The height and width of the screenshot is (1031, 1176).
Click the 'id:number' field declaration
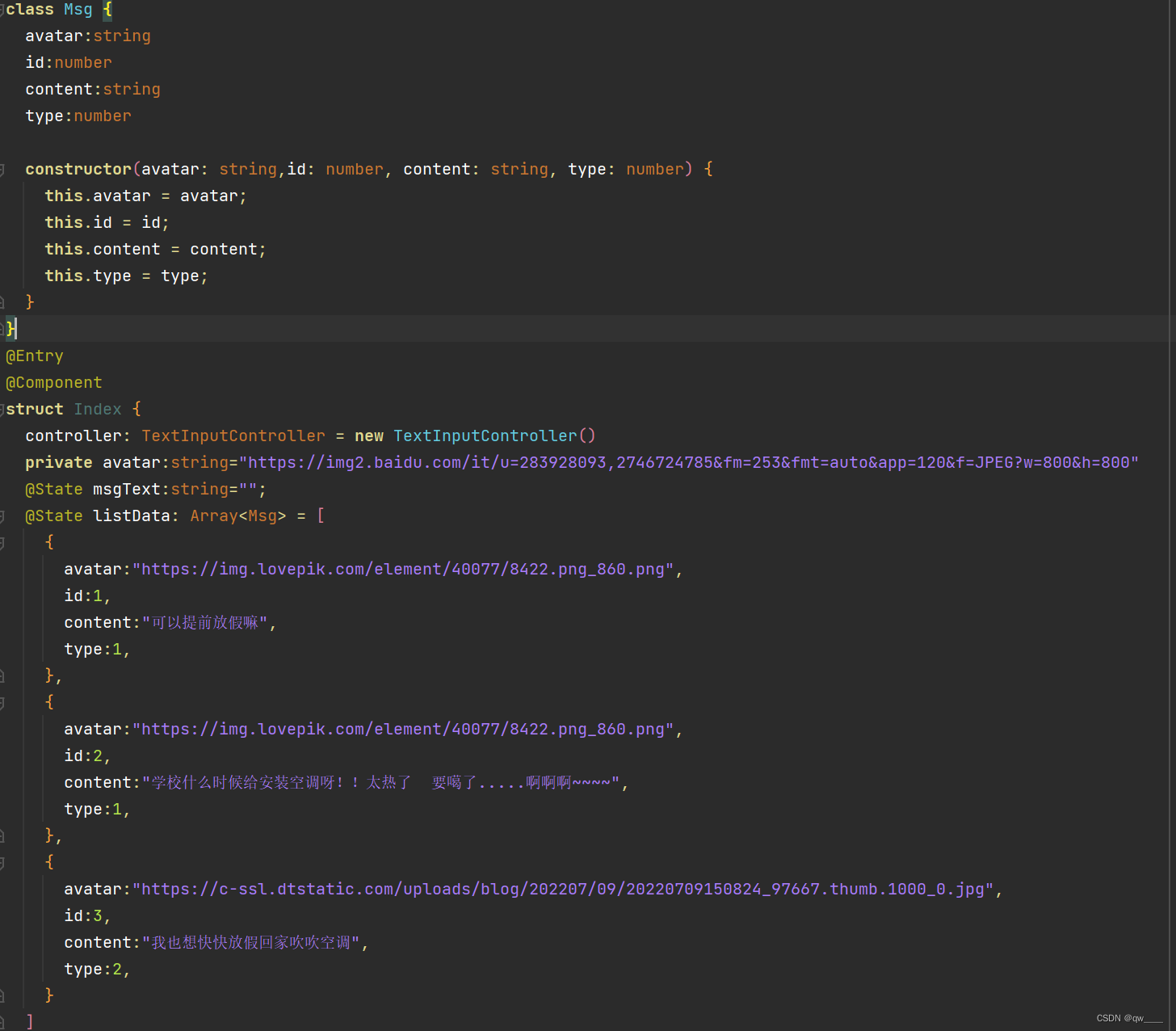point(69,63)
